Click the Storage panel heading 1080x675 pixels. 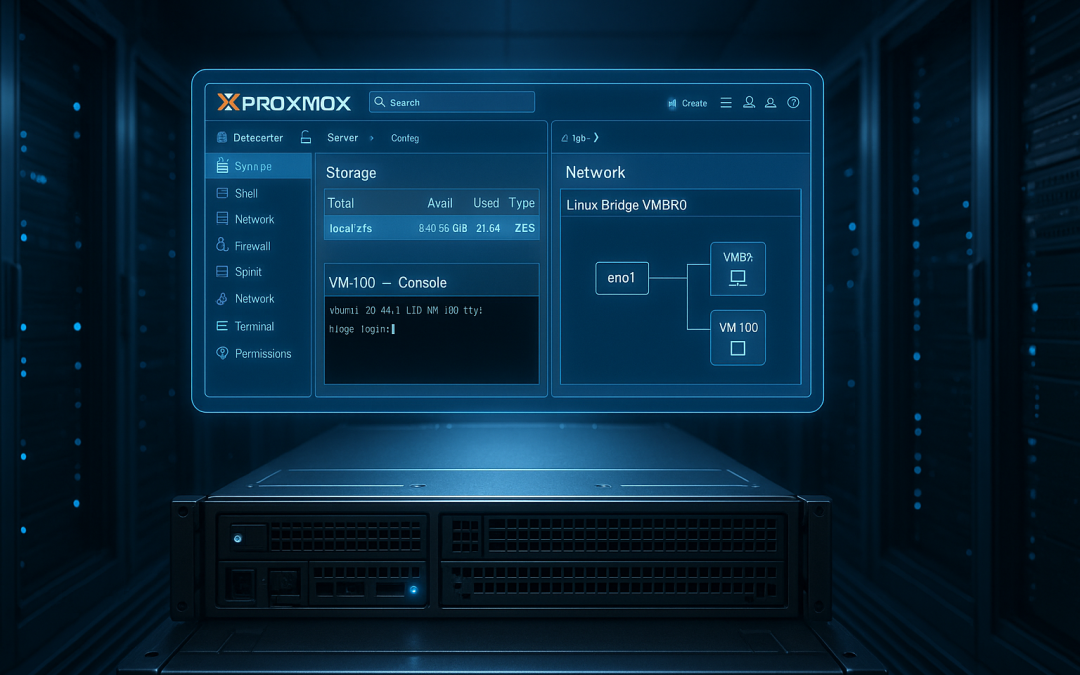(351, 173)
